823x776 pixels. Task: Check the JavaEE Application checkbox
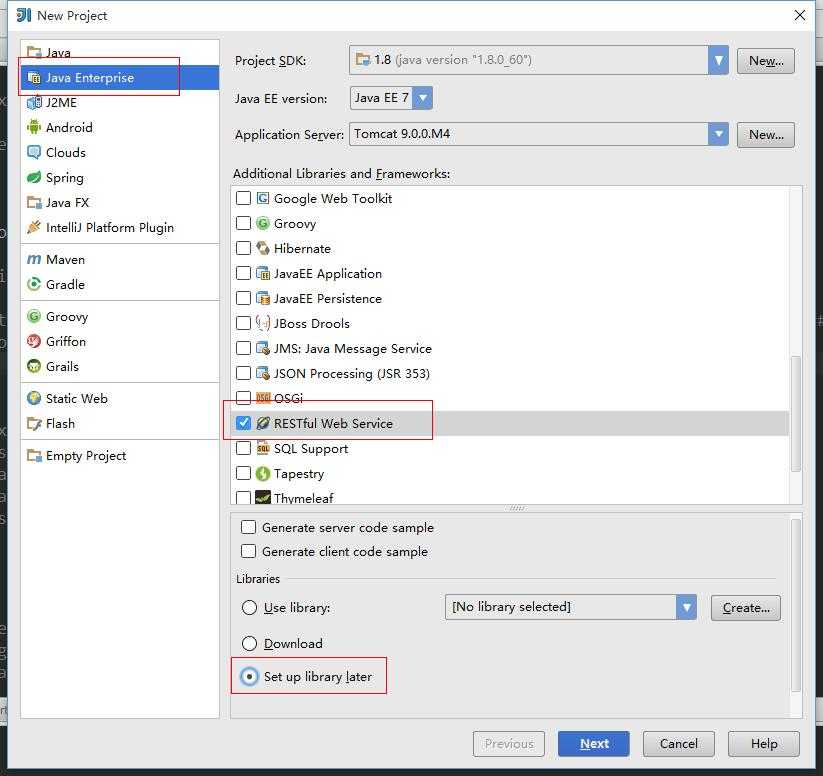click(x=244, y=273)
